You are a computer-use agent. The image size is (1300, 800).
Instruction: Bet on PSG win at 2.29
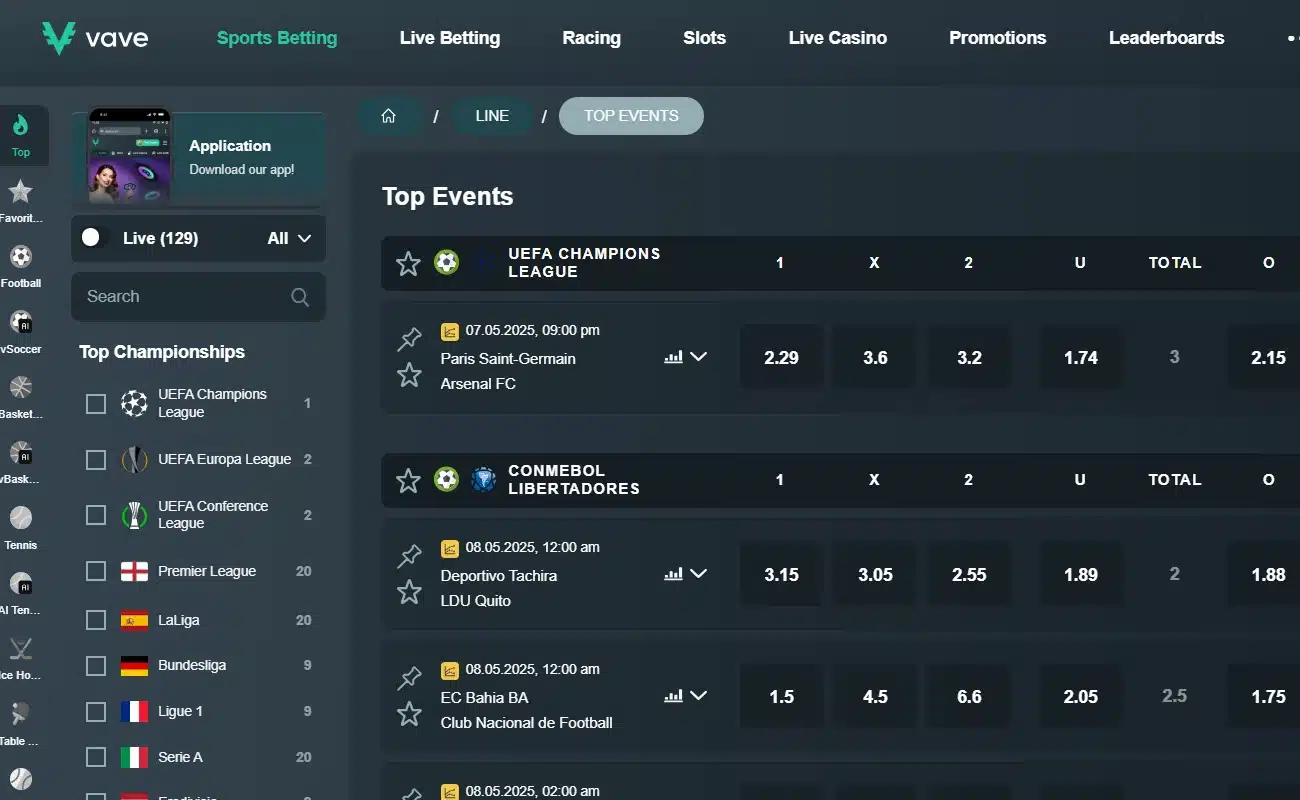pos(781,357)
